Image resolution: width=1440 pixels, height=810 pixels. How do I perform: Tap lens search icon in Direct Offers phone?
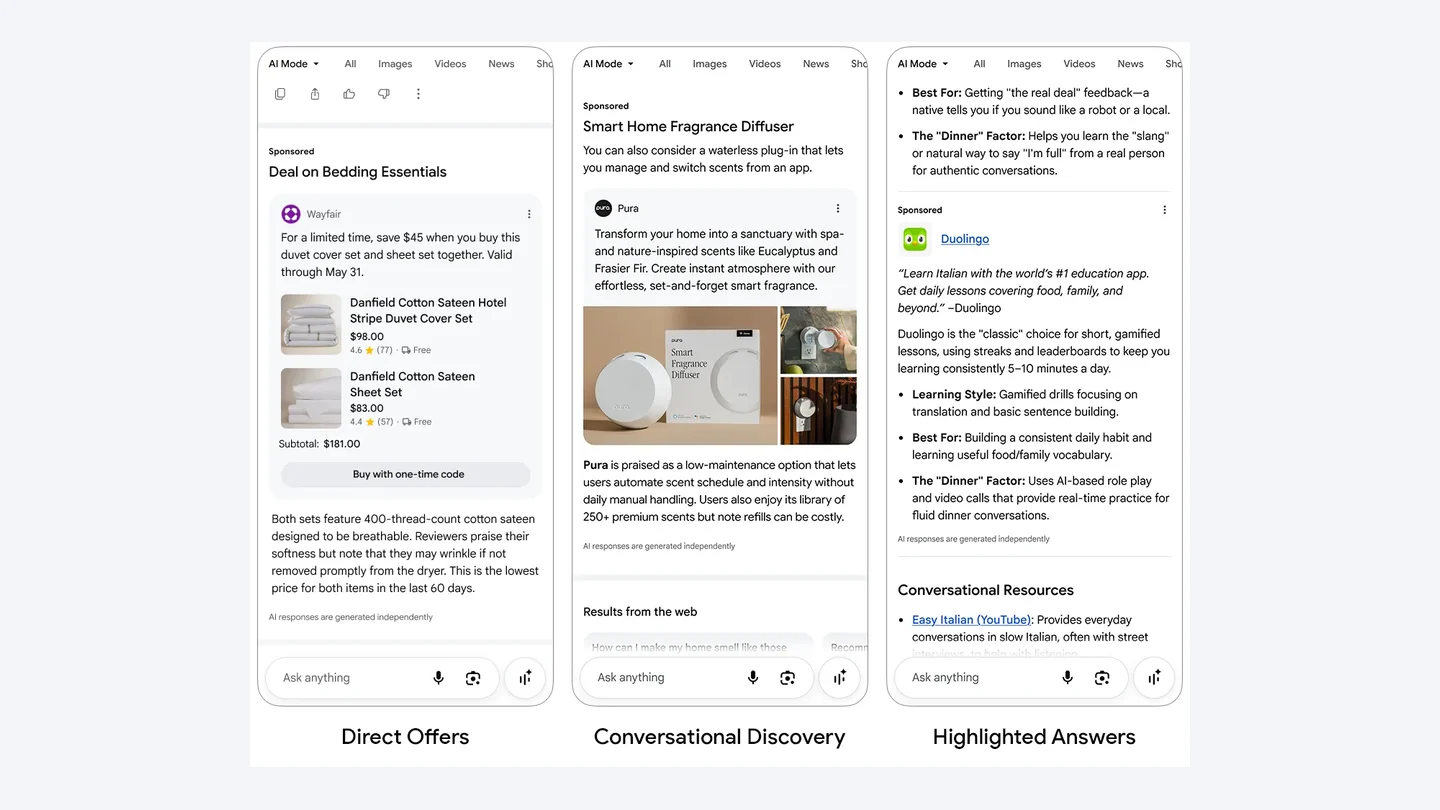pyautogui.click(x=473, y=678)
